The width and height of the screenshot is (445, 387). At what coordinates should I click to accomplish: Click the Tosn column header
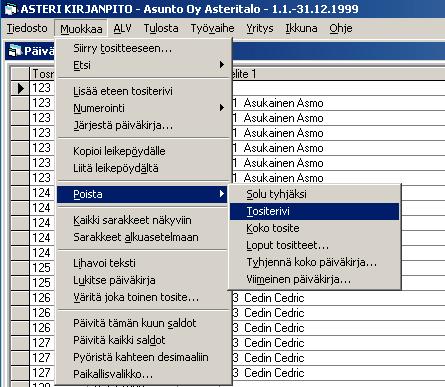(42, 74)
